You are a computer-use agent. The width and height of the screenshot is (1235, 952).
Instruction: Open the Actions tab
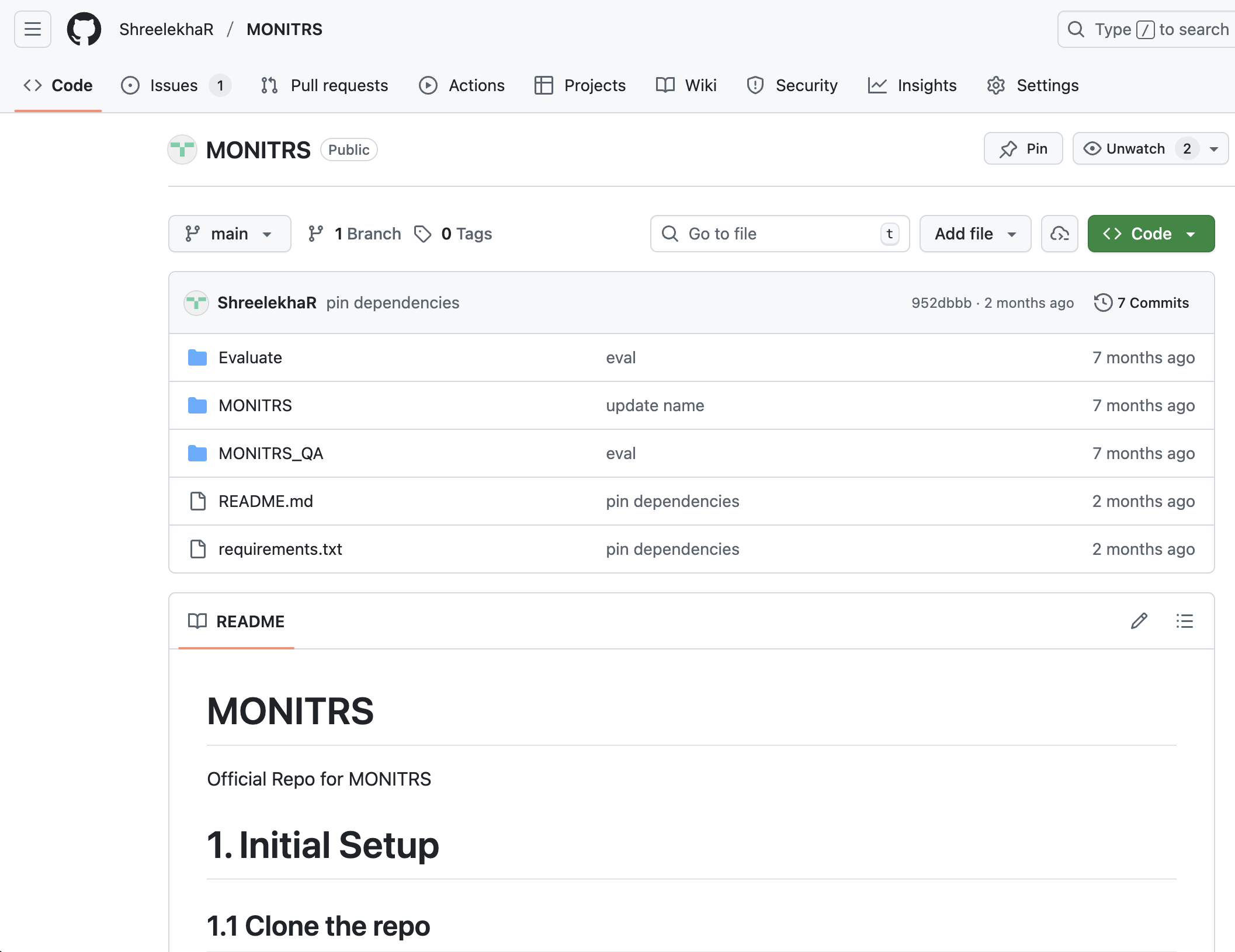click(x=462, y=85)
